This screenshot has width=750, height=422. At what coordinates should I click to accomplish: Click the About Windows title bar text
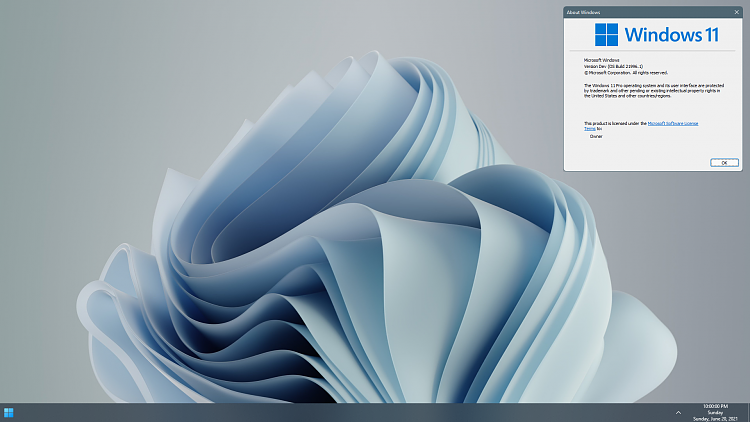pyautogui.click(x=583, y=12)
